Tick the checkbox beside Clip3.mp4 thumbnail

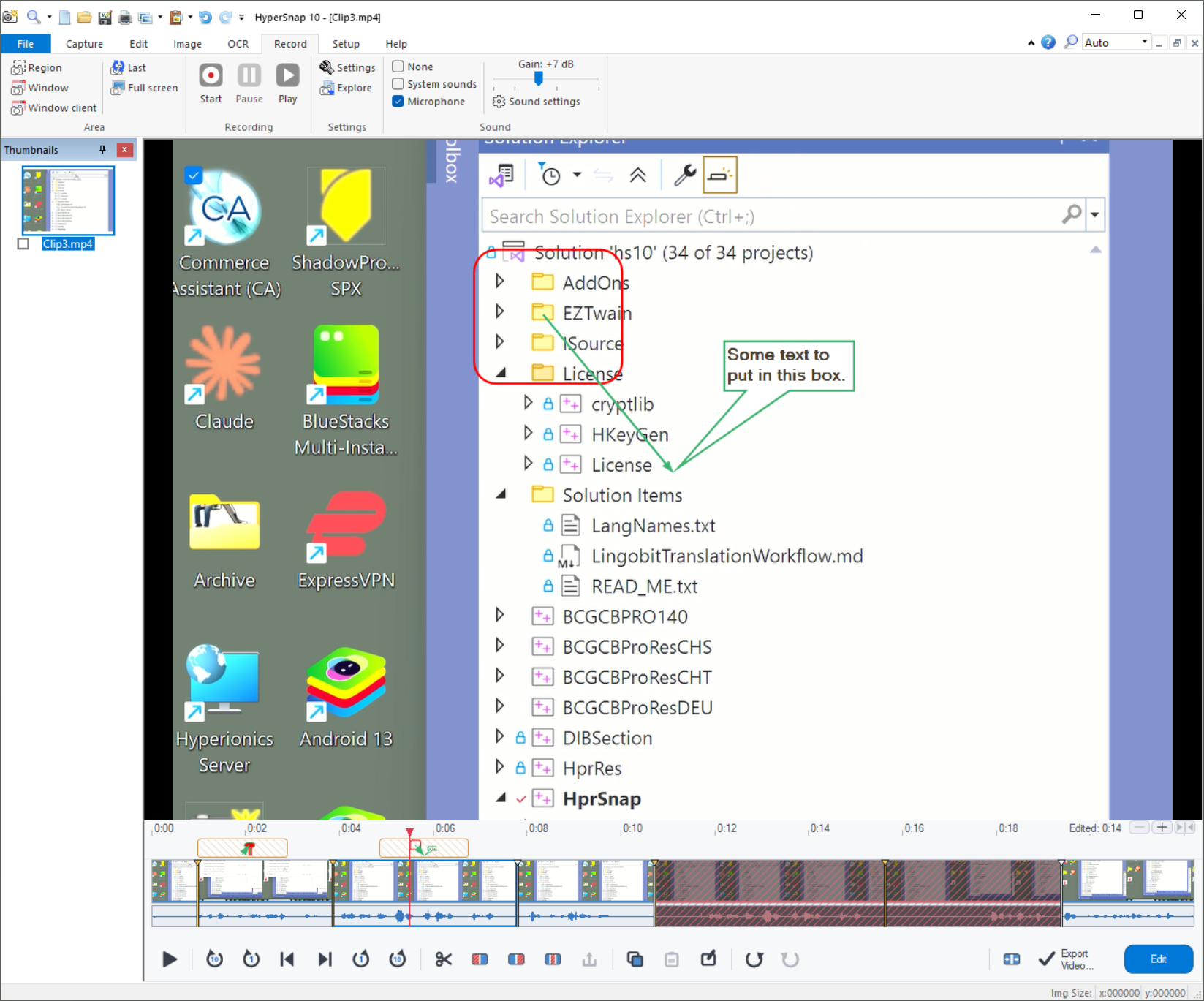[23, 243]
